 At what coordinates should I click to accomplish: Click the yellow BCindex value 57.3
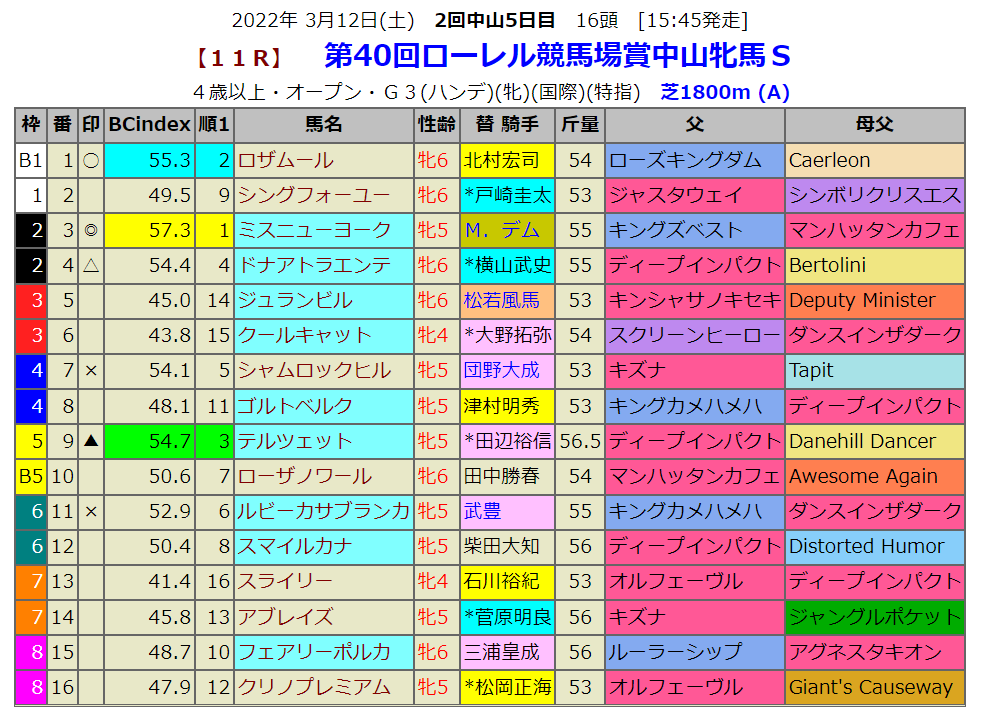coord(149,230)
